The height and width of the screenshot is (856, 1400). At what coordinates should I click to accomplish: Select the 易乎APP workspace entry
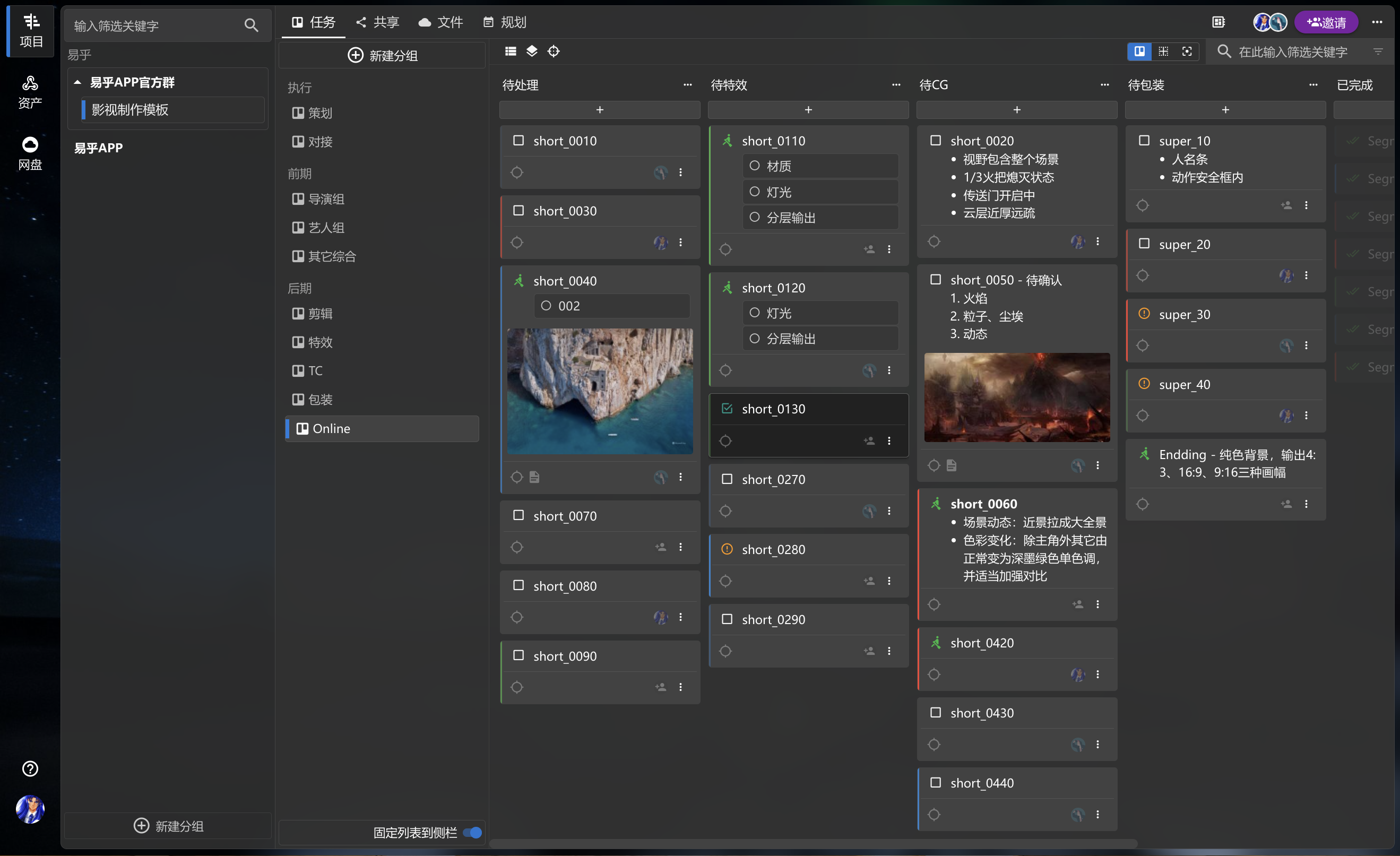pyautogui.click(x=98, y=148)
